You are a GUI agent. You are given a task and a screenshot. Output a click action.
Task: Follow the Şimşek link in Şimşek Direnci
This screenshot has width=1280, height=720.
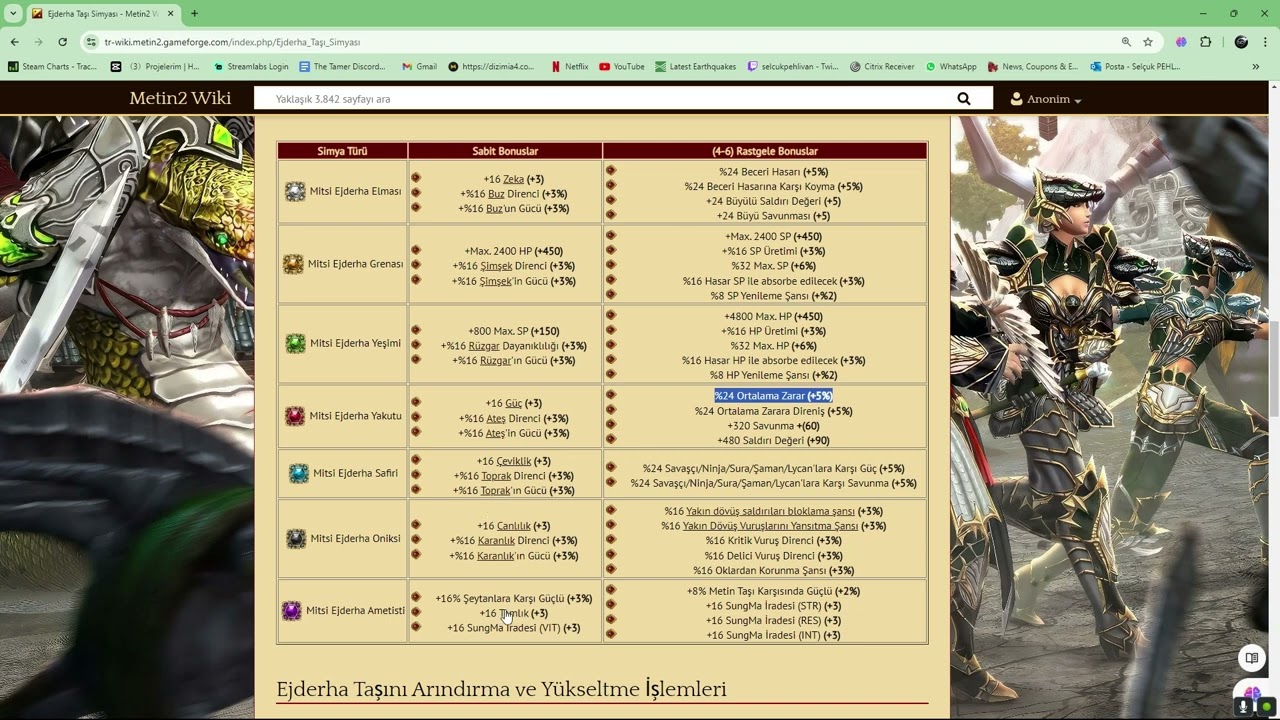(x=496, y=266)
